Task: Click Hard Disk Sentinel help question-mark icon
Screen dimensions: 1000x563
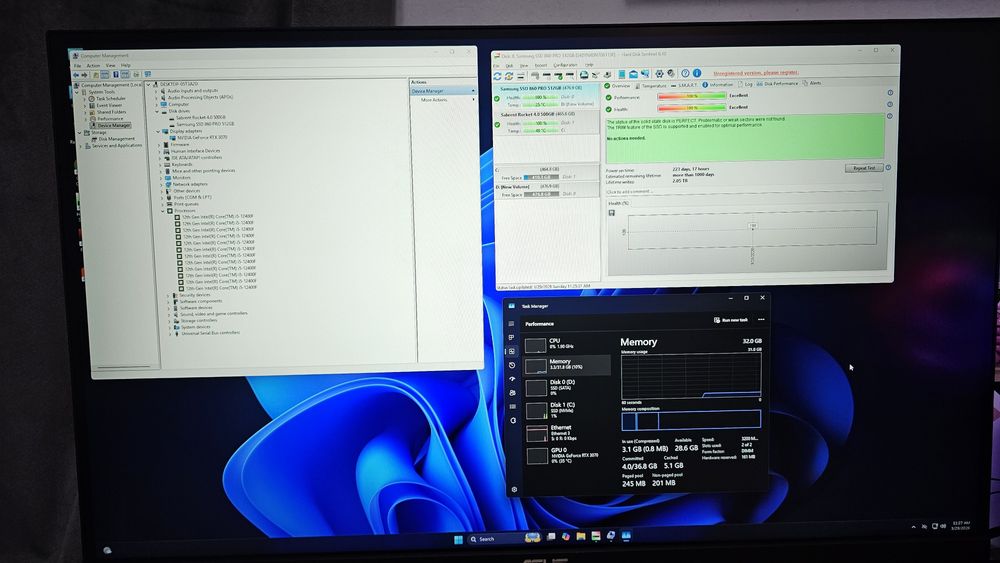Action: (685, 73)
